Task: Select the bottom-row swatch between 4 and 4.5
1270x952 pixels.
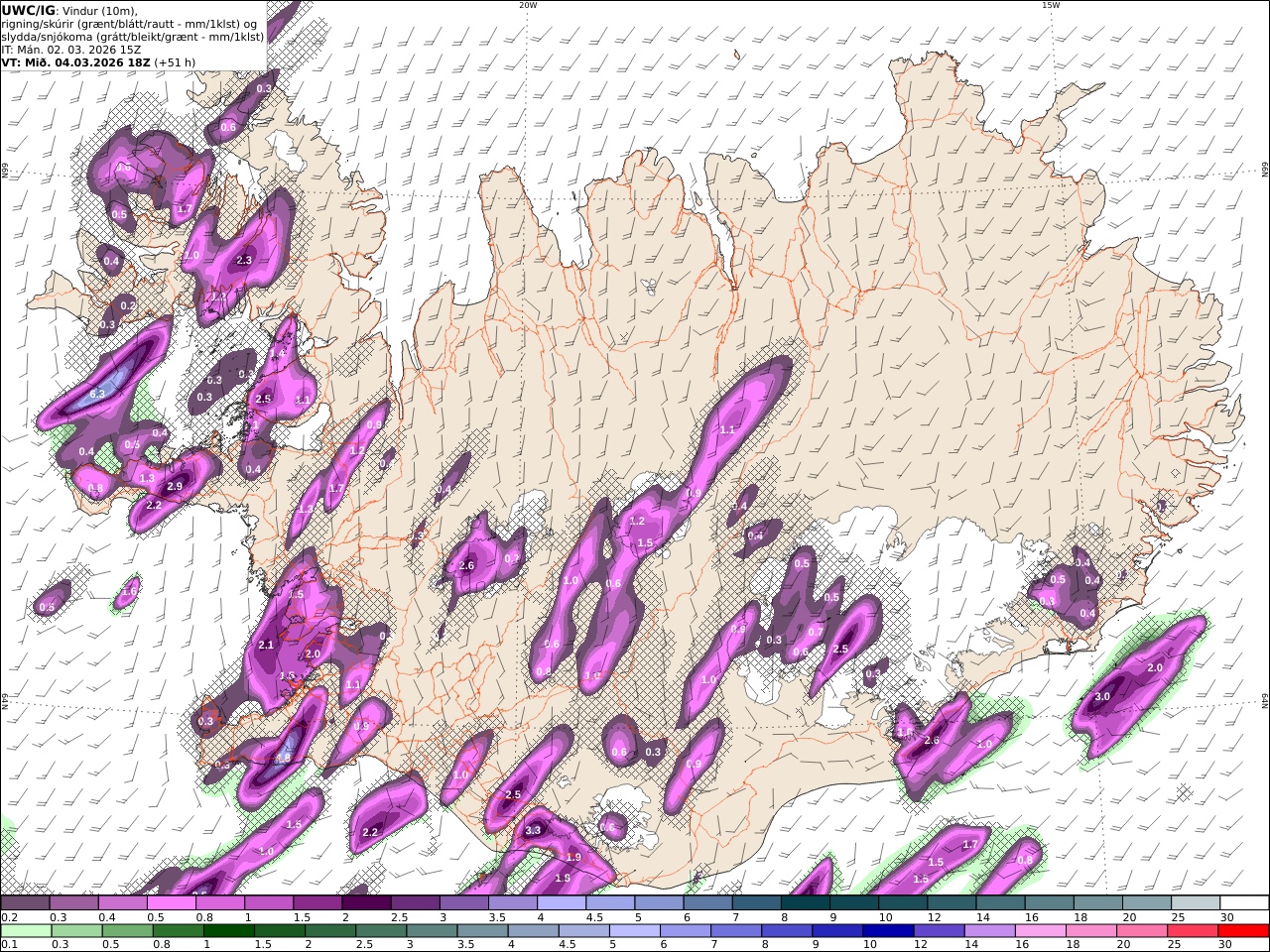Action: 534,931
